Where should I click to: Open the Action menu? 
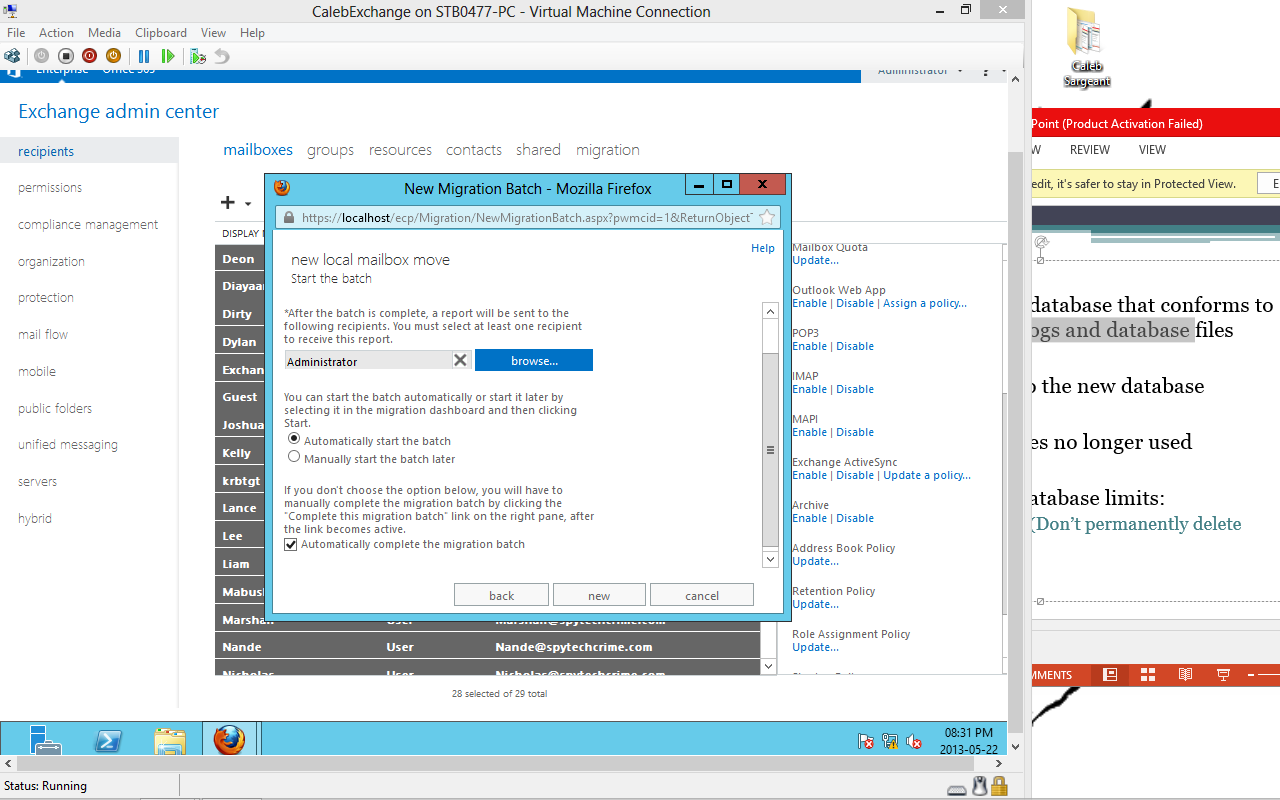[x=57, y=33]
